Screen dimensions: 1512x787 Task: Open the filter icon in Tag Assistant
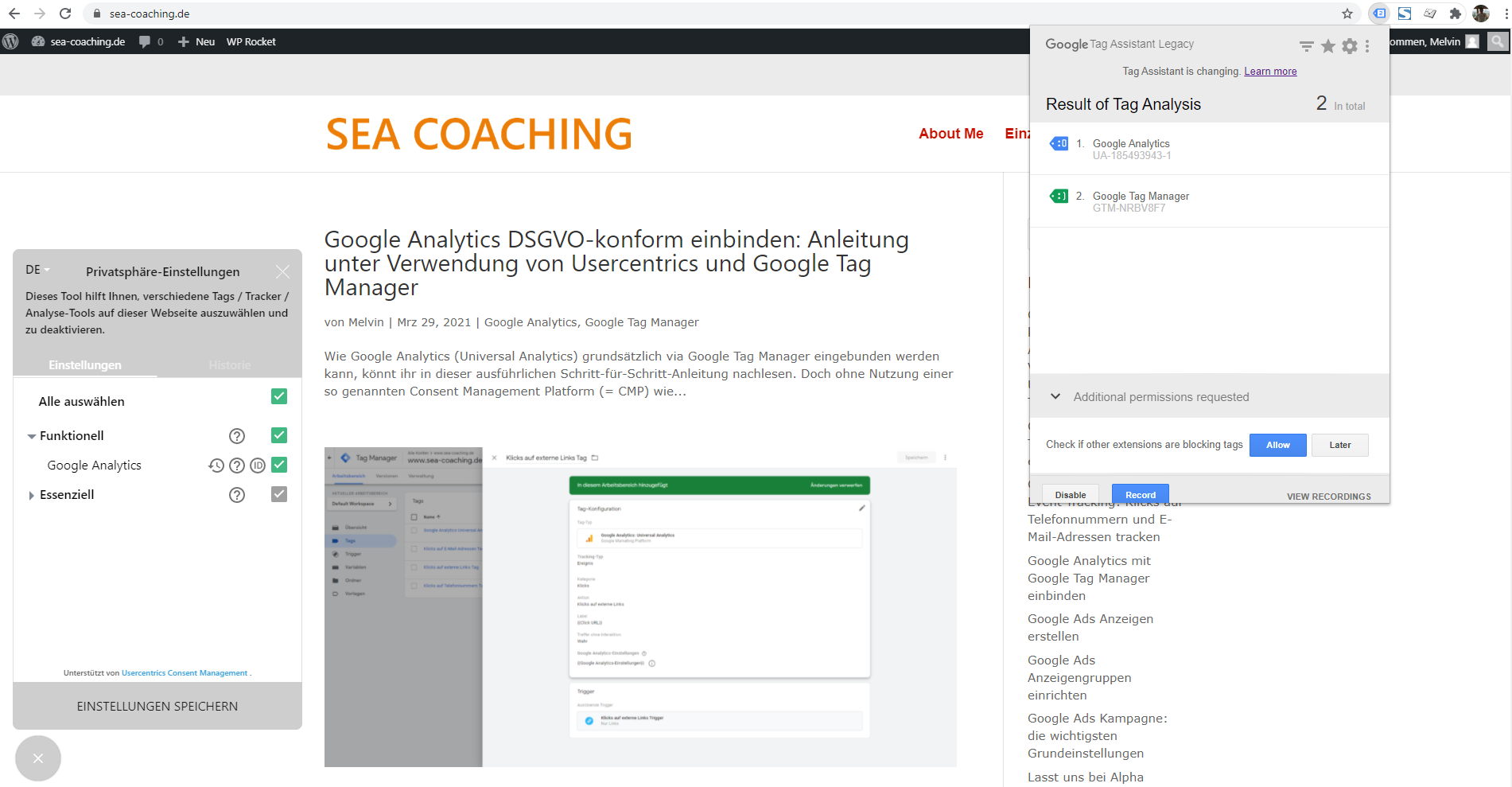pos(1306,46)
